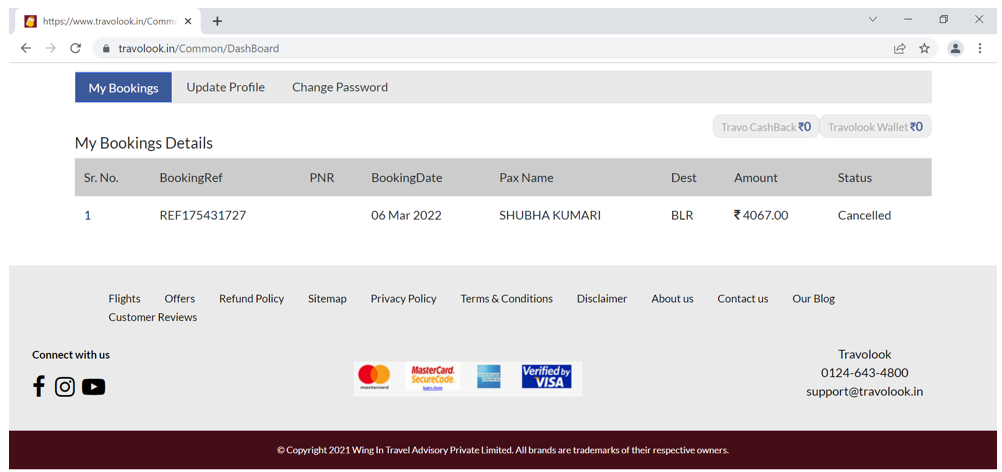This screenshot has height=472, width=1002.
Task: Open new tab with plus icon
Action: click(x=217, y=21)
